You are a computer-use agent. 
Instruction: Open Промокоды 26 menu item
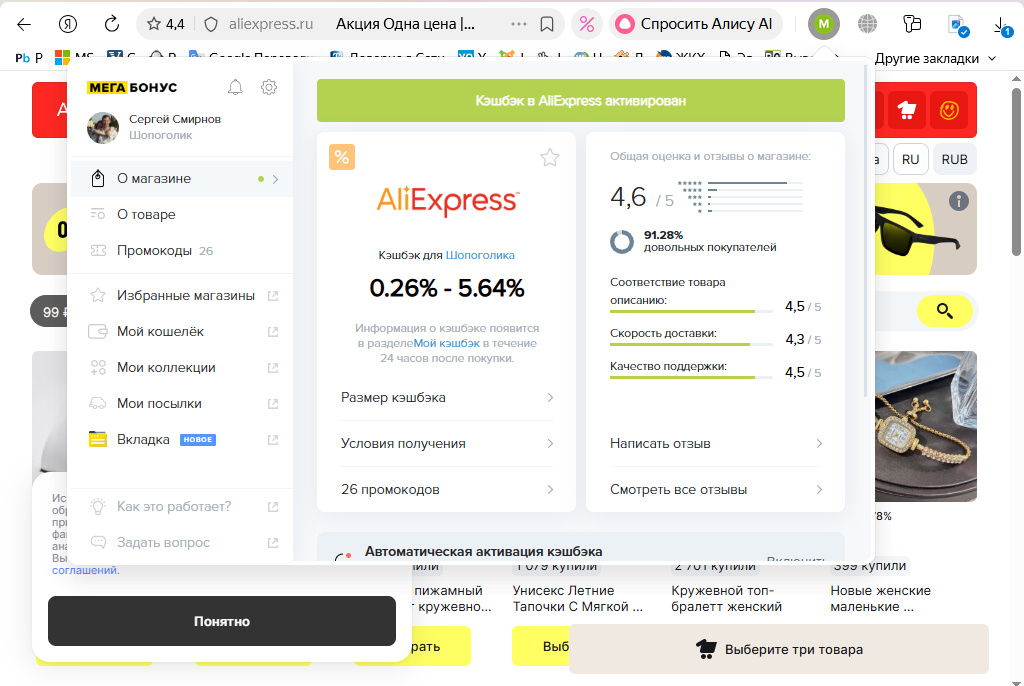(182, 250)
